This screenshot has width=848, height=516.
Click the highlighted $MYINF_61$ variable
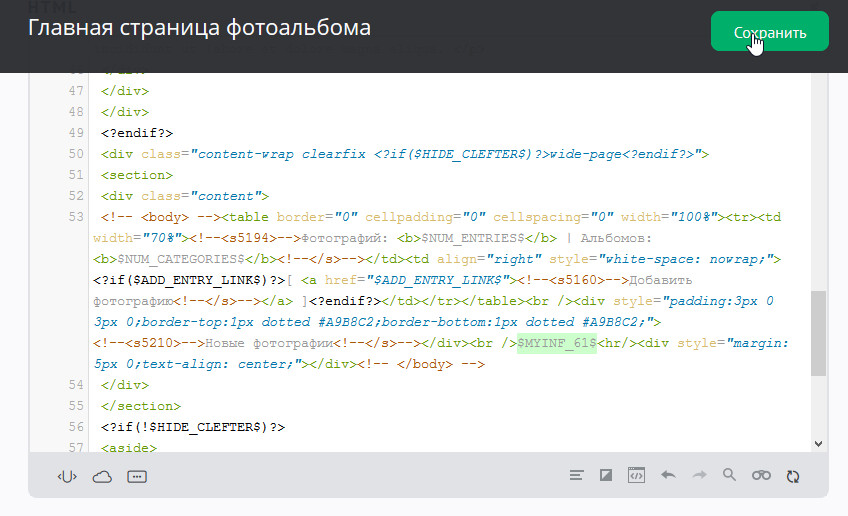click(x=556, y=343)
